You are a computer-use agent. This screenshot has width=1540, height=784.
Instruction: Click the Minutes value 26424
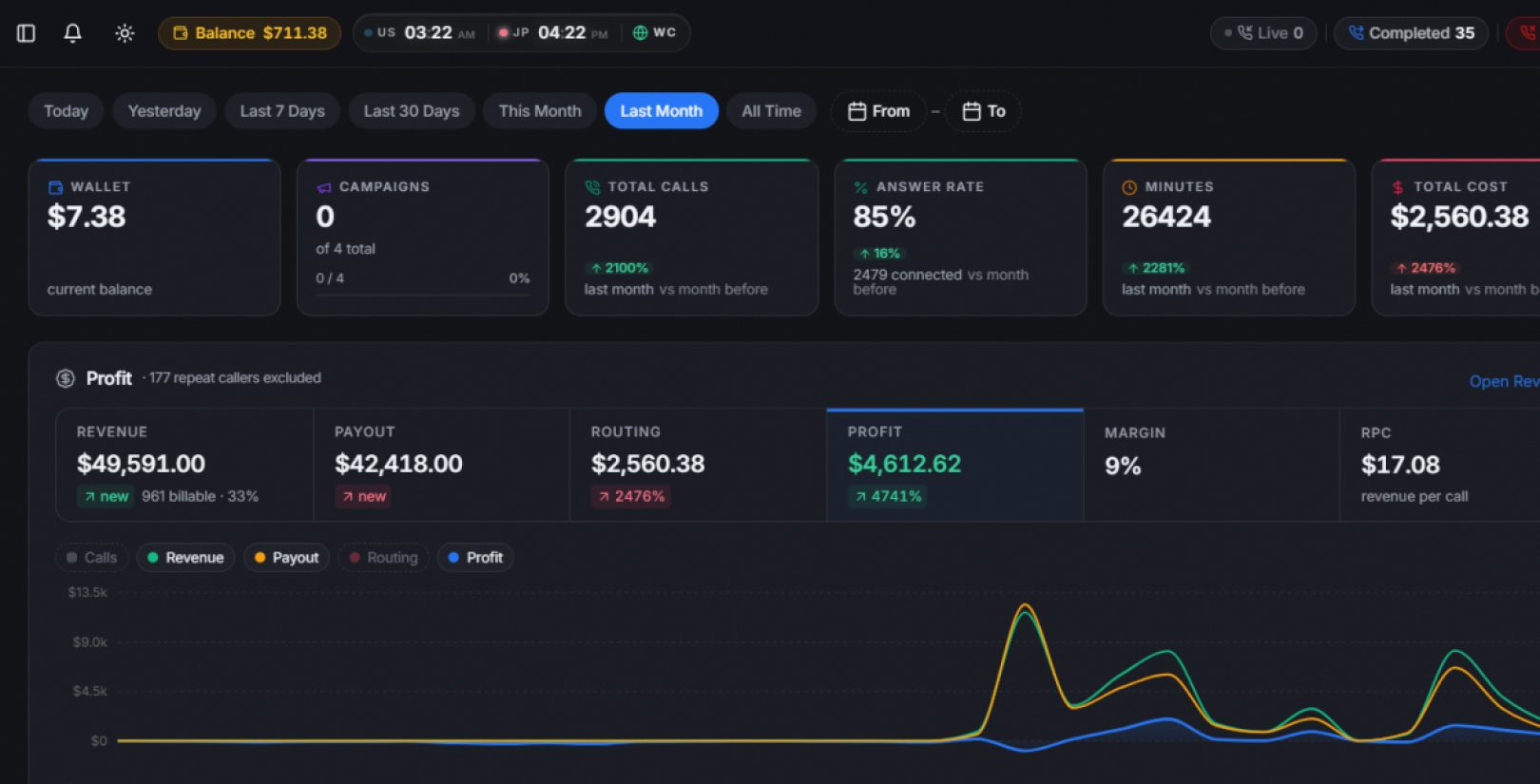(x=1166, y=217)
